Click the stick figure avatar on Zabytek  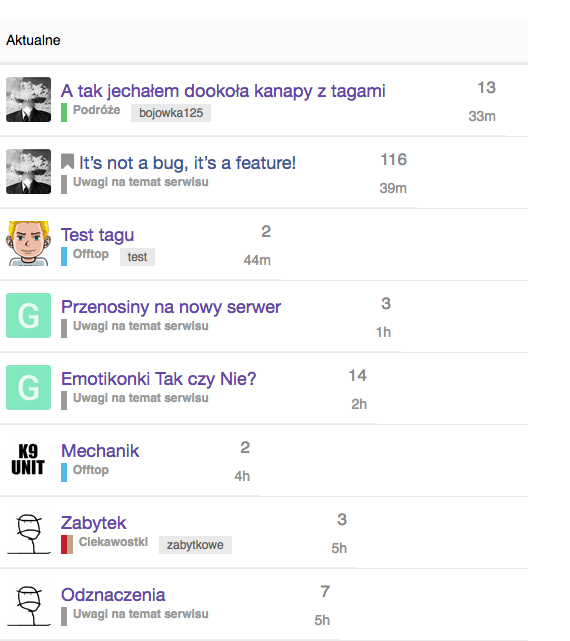coord(29,531)
